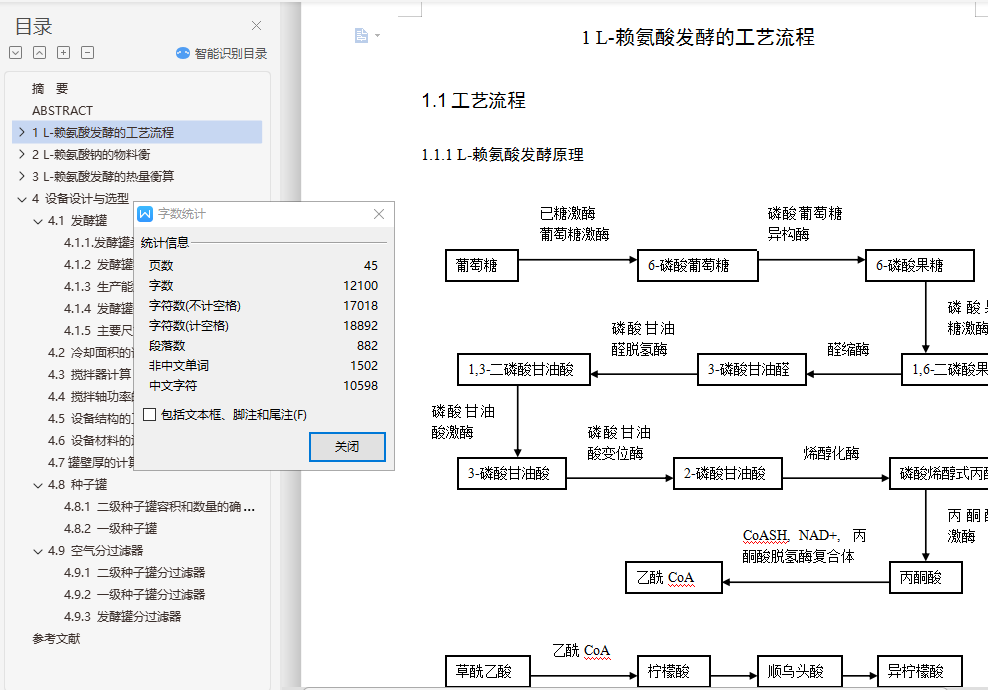Screen dimensions: 988x690
Task: Click heading 1.1.1 L-赖氨酸发酵原理
Action: (502, 154)
